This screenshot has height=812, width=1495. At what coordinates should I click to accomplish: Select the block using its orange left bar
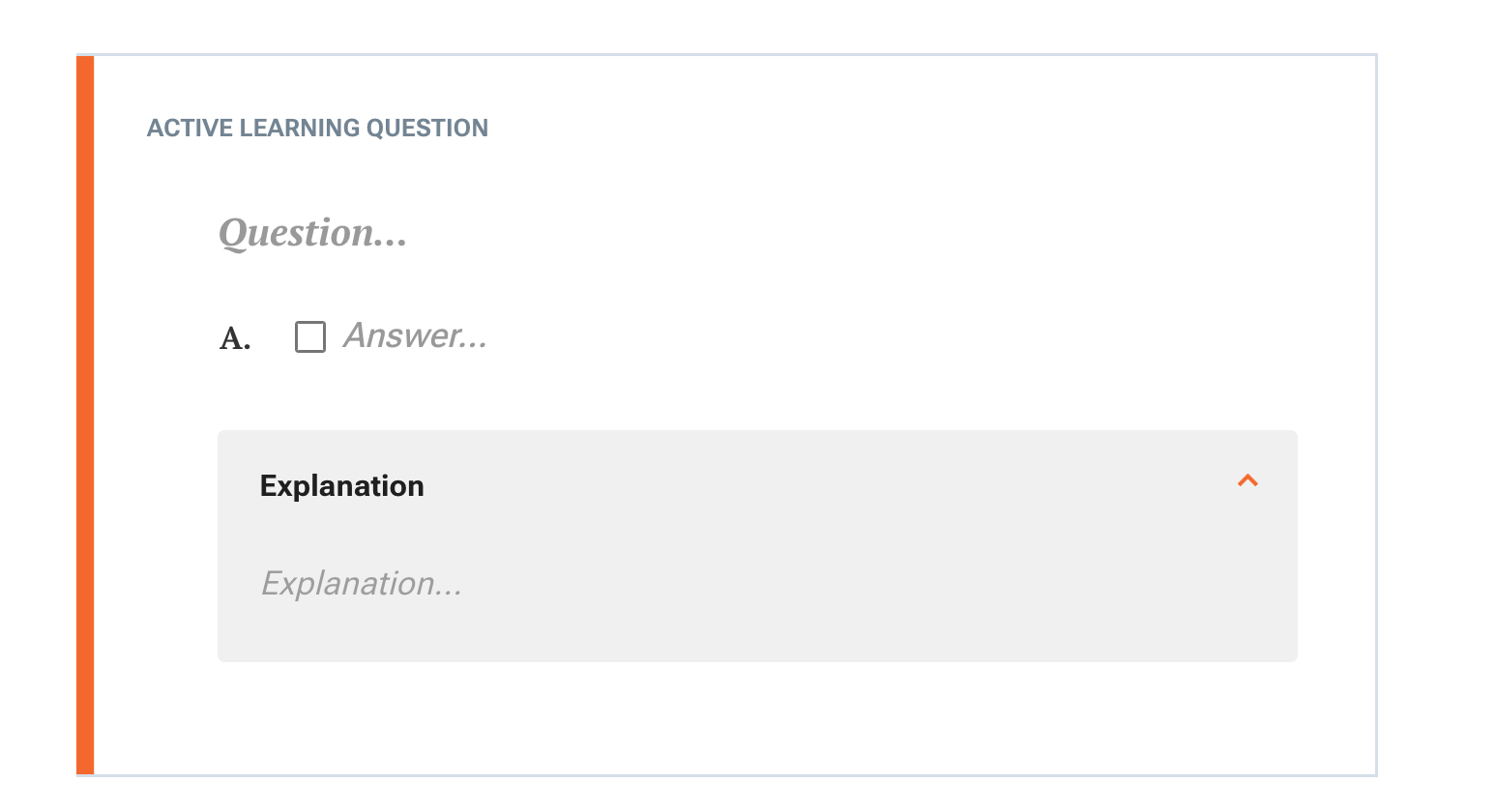tap(85, 416)
